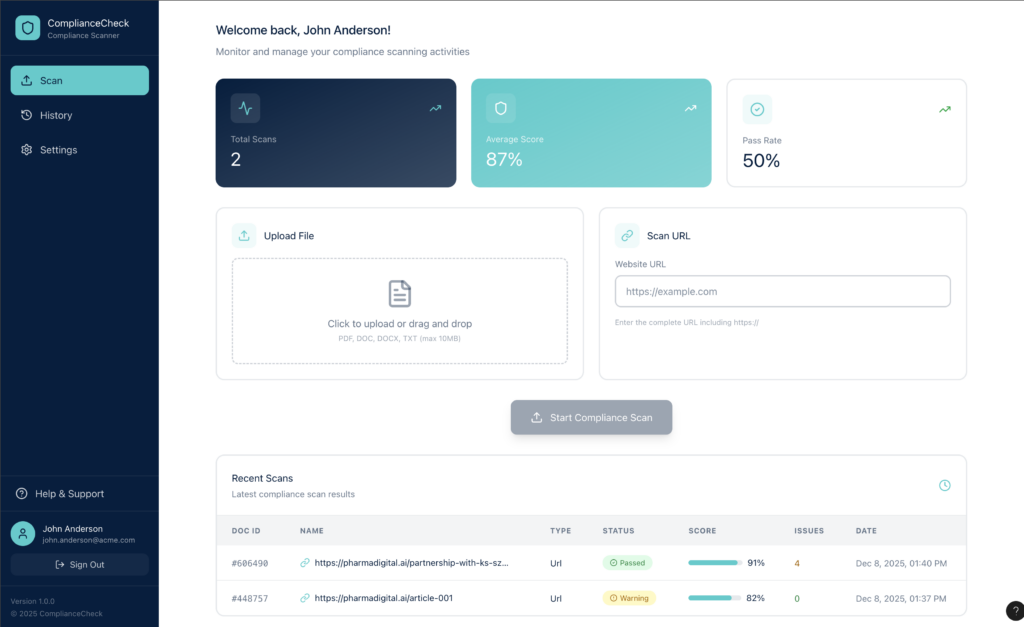Open the Scan page in sidebar
The width and height of the screenshot is (1024, 627).
tap(80, 81)
